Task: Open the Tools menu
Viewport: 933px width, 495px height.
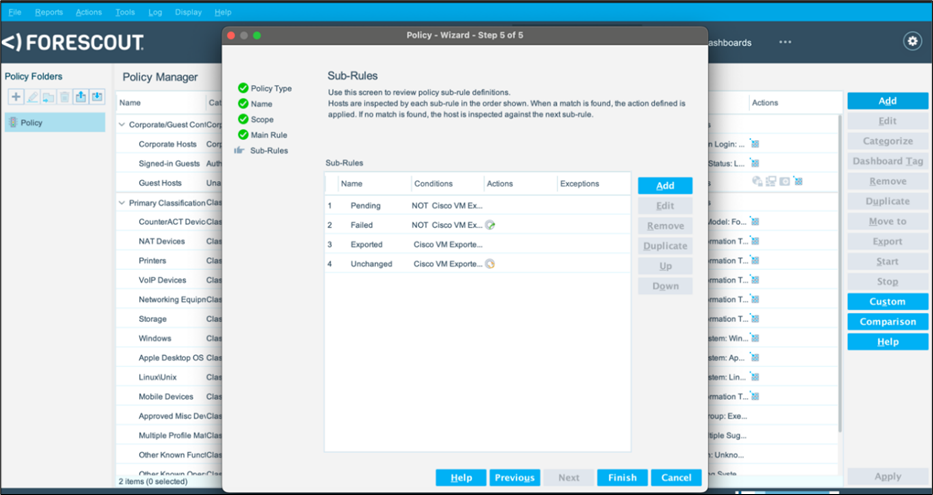Action: coord(125,12)
